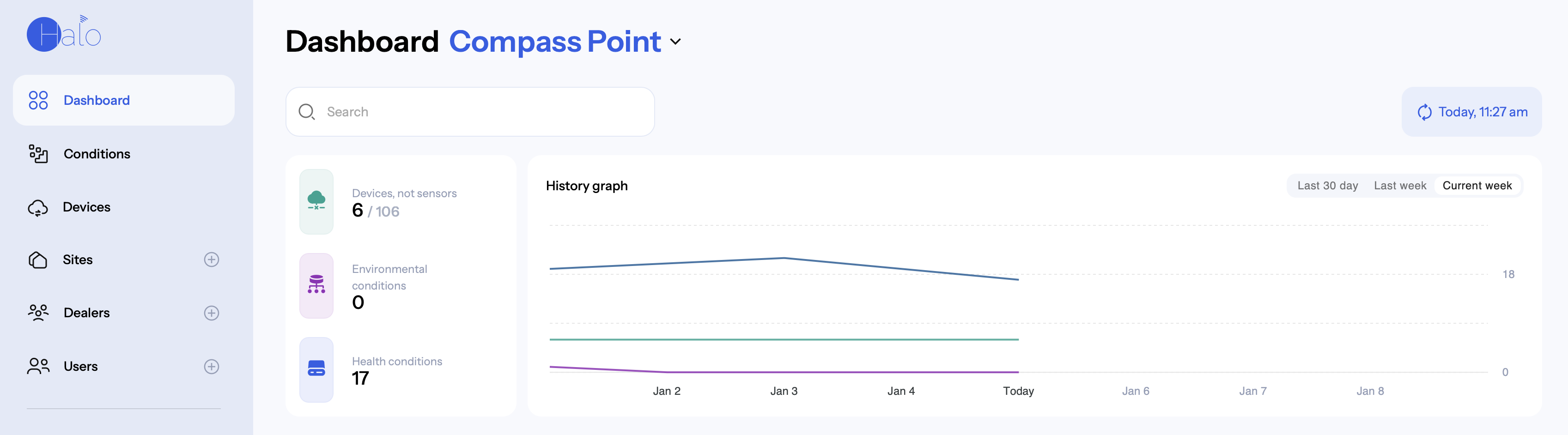The height and width of the screenshot is (435, 1568).
Task: Expand Sites with the plus button
Action: point(211,260)
